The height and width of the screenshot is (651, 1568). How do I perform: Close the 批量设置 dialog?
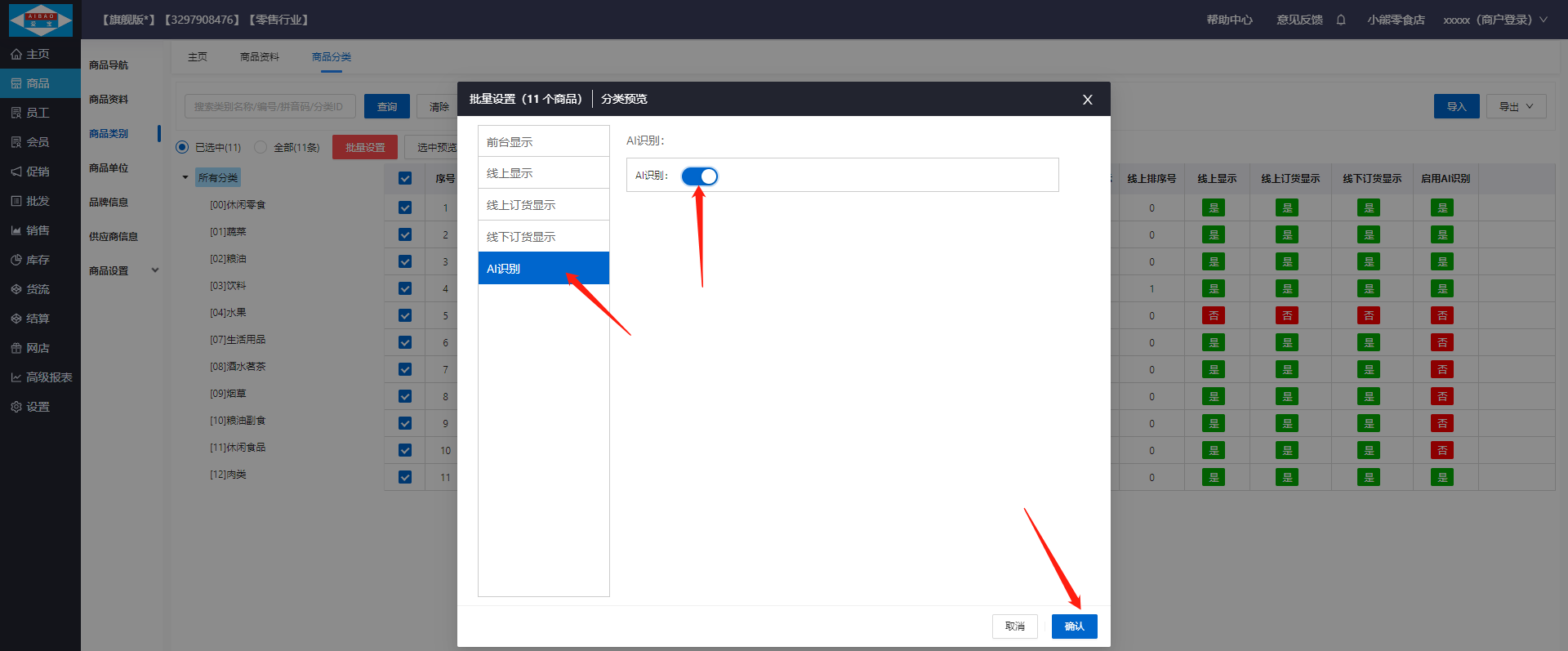coord(1087,100)
